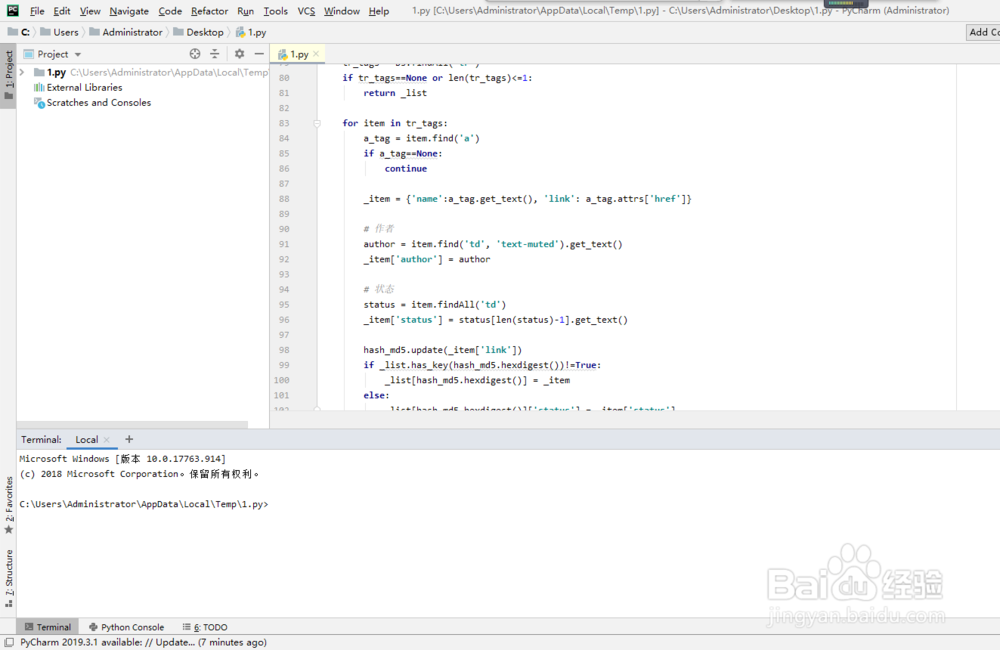Click the Desktop breadcrumb folder

coord(198,32)
